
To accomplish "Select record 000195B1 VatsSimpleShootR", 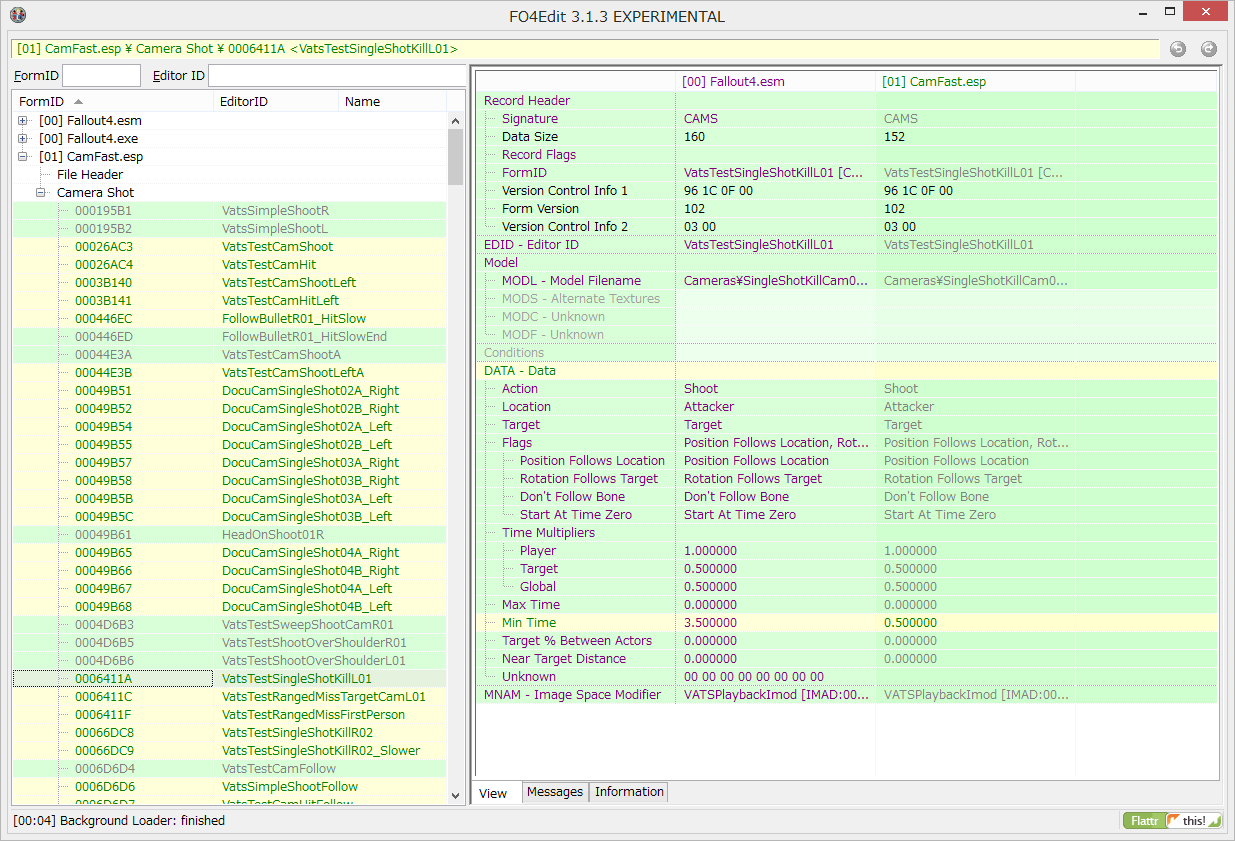I will click(x=230, y=211).
